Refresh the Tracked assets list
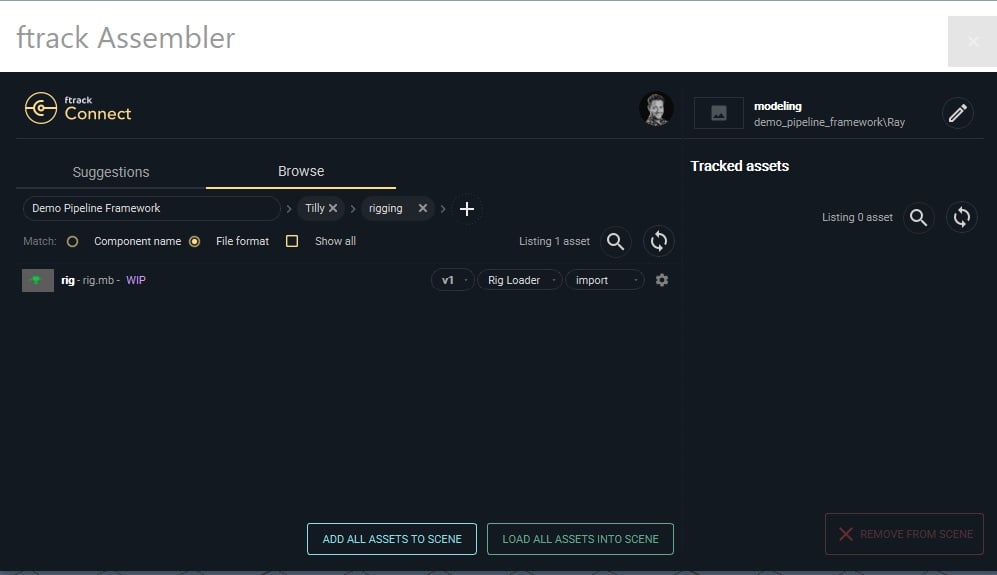997x575 pixels. (961, 217)
